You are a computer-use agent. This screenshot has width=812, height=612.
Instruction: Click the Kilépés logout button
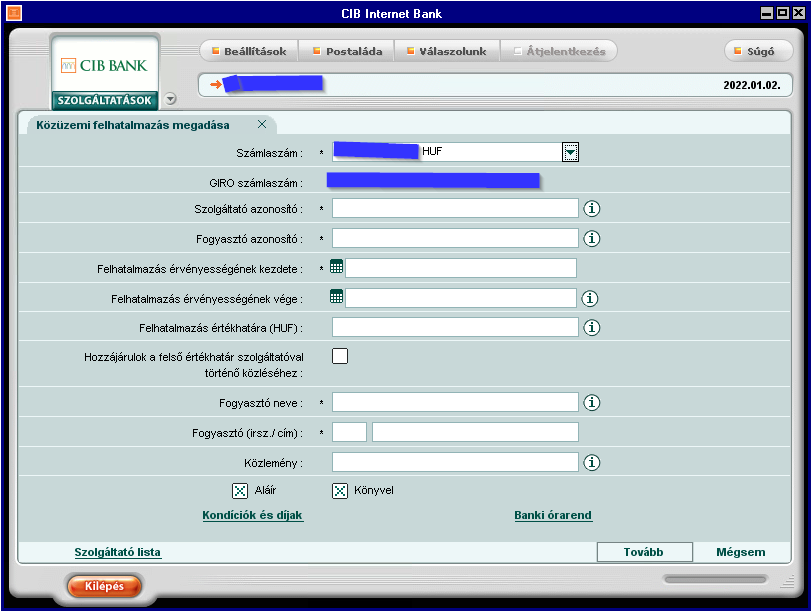pos(104,586)
